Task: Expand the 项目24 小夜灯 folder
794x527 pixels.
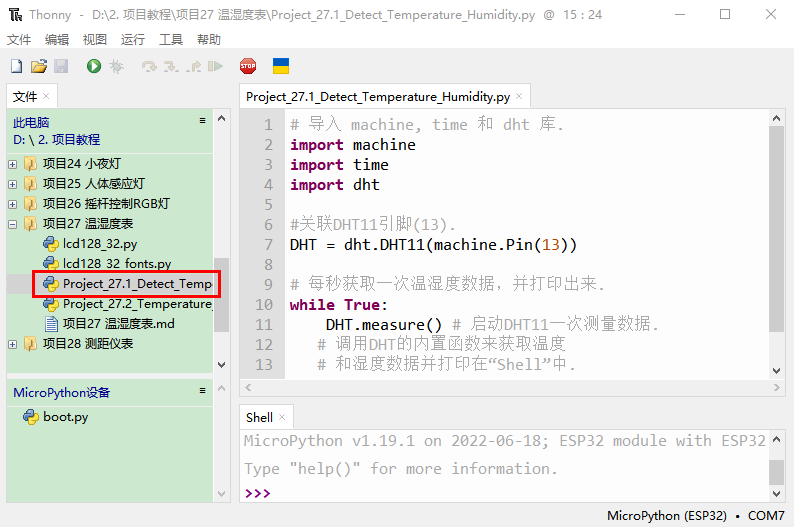Action: click(13, 163)
